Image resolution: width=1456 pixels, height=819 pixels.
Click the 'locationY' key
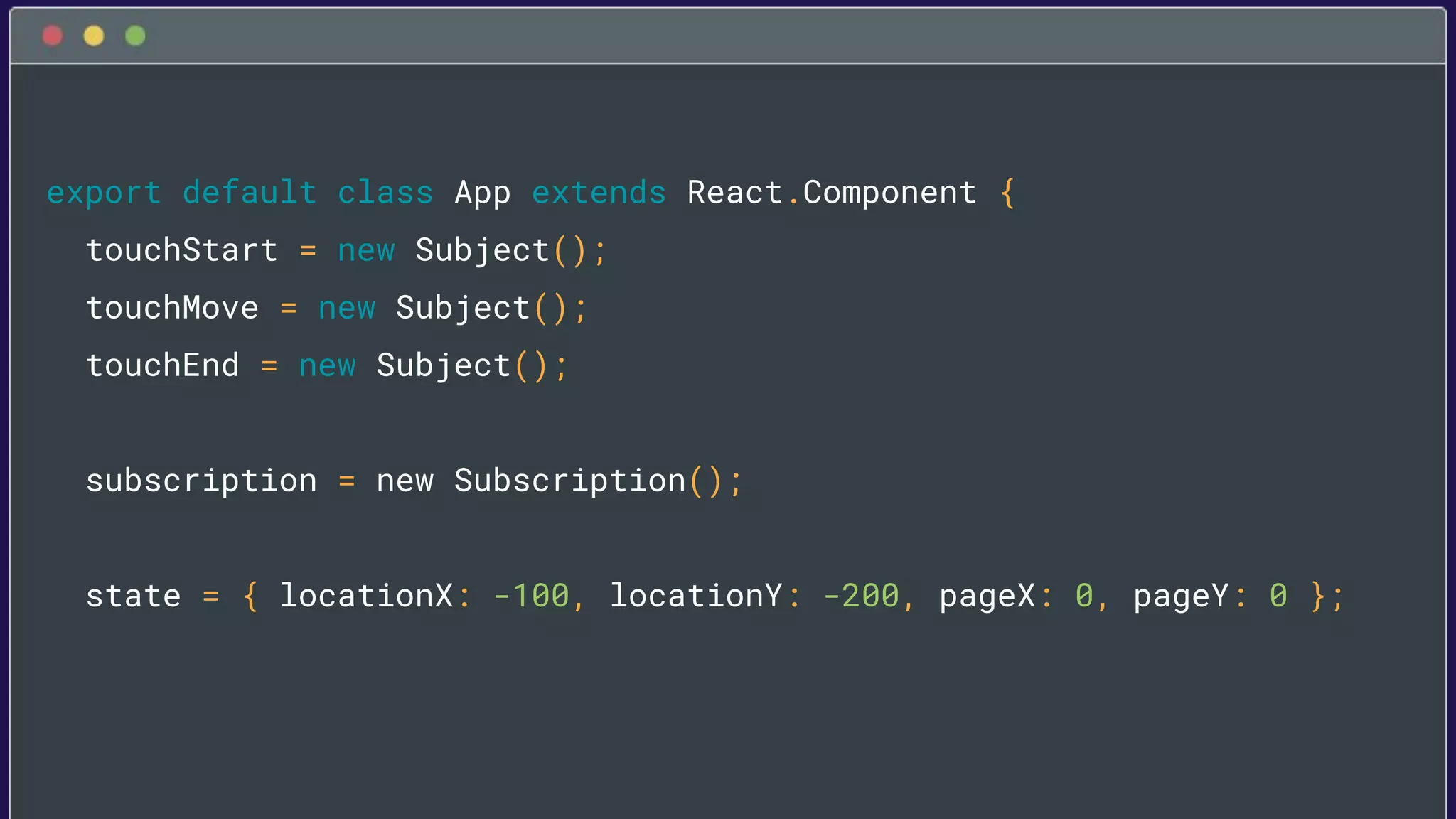696,596
